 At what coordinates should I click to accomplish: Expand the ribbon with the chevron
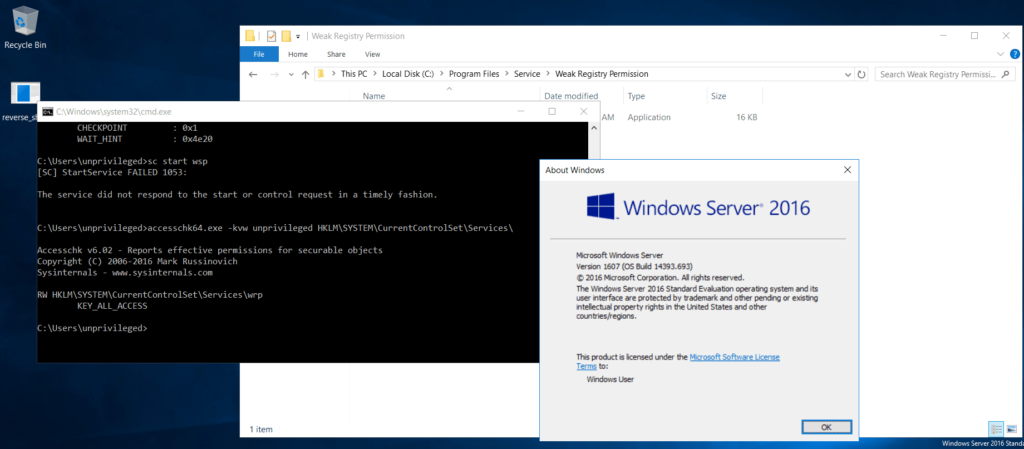[1001, 54]
